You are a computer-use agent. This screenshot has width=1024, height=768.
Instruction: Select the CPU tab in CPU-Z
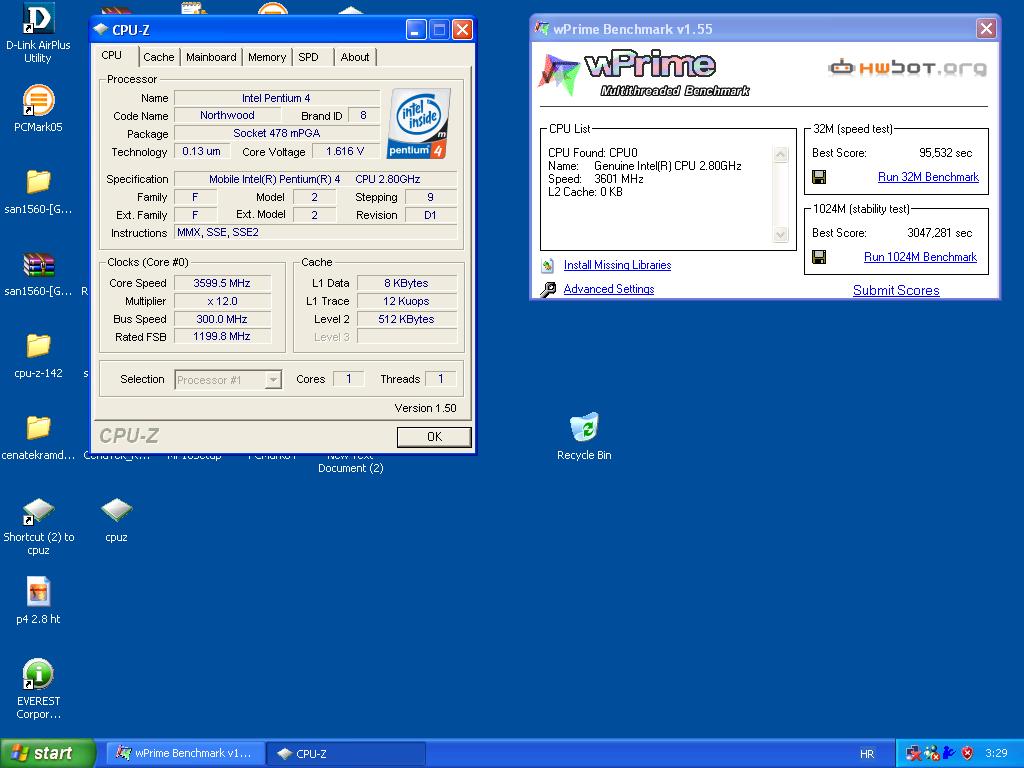point(112,56)
